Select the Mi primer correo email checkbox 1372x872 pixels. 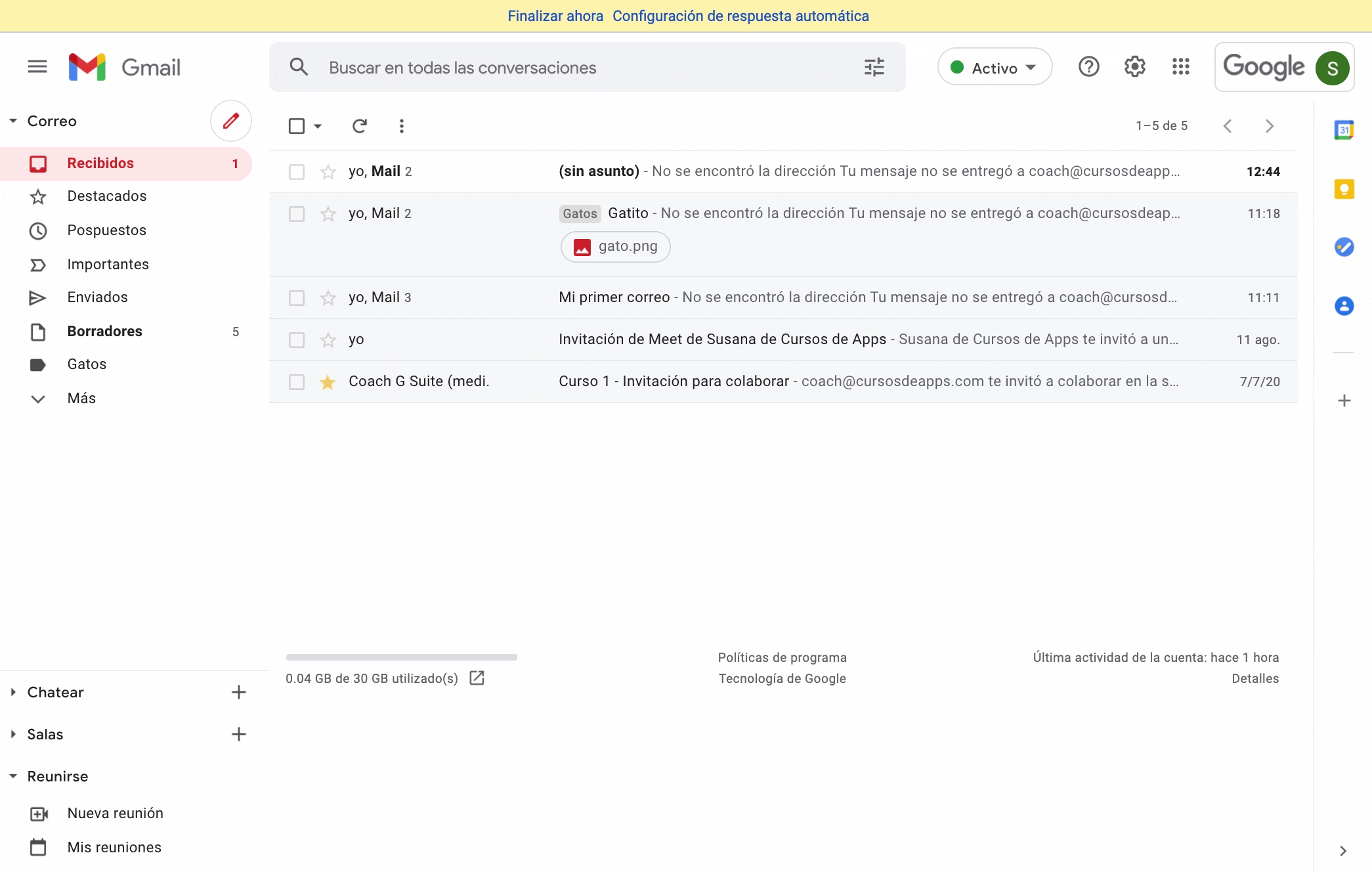297,298
